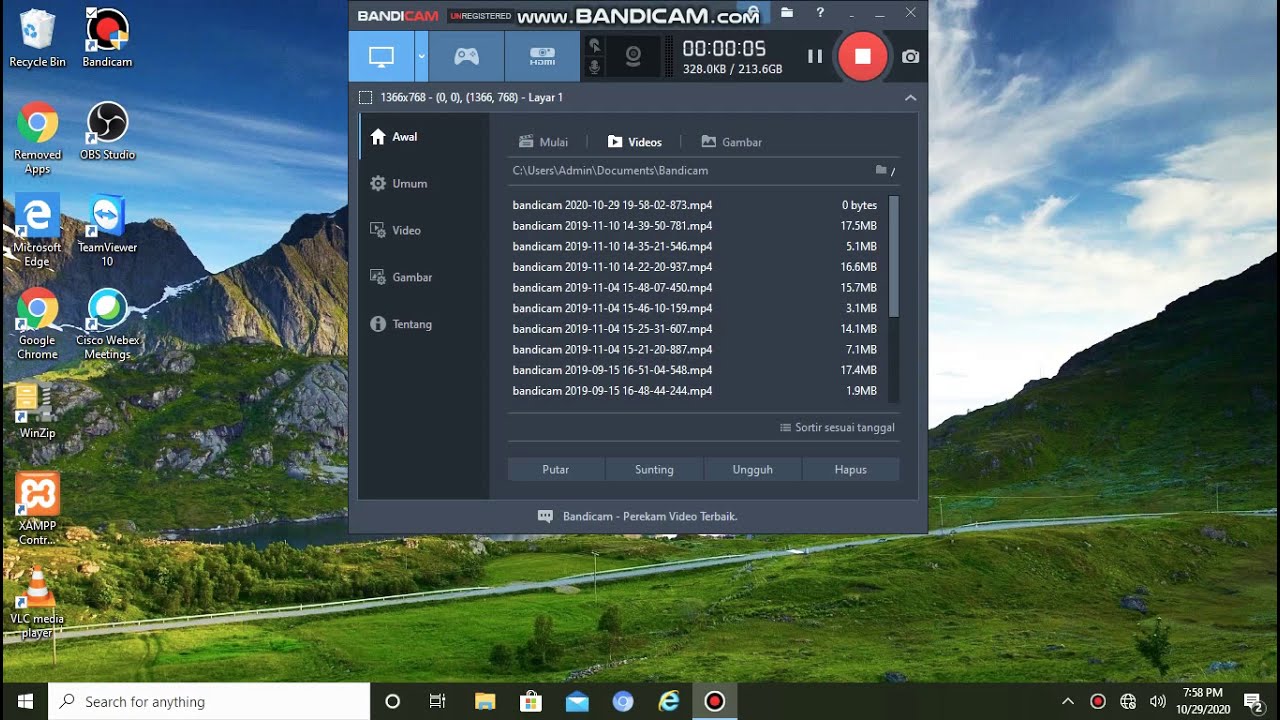Toggle mouse cursor effect icon
The height and width of the screenshot is (720, 1280).
click(594, 46)
